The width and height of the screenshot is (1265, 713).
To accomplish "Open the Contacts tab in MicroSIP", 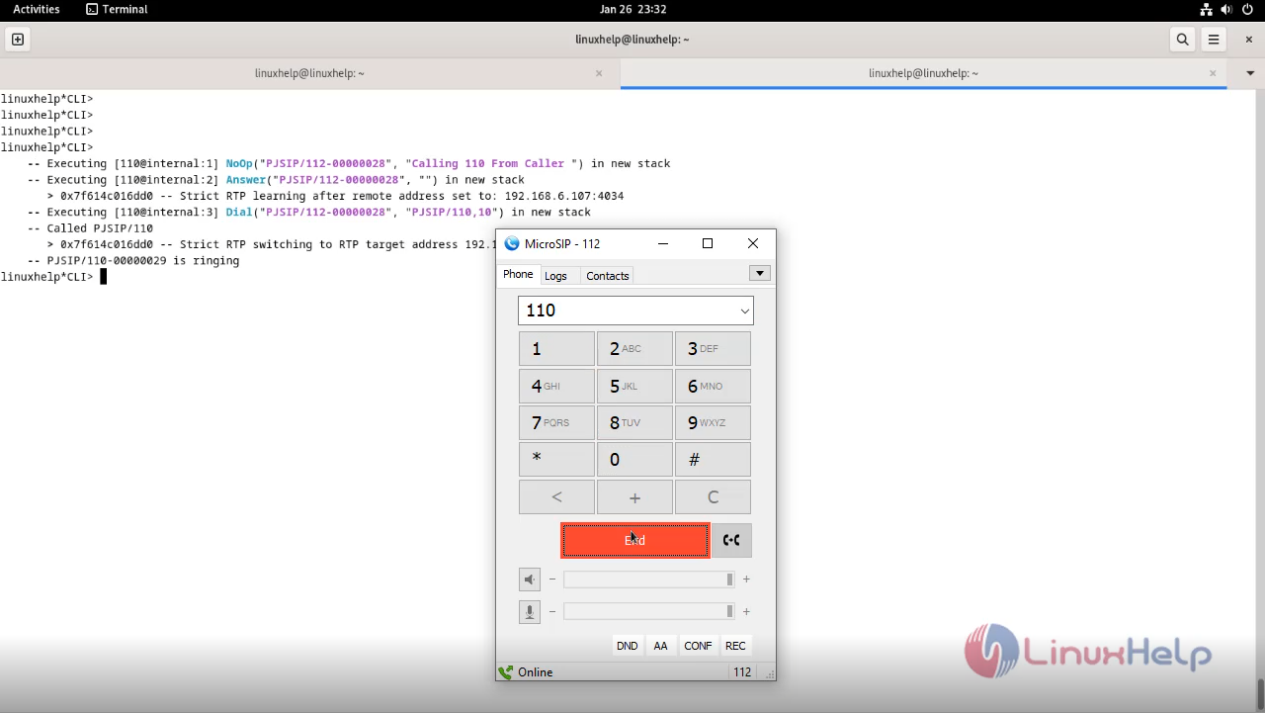I will tap(607, 276).
